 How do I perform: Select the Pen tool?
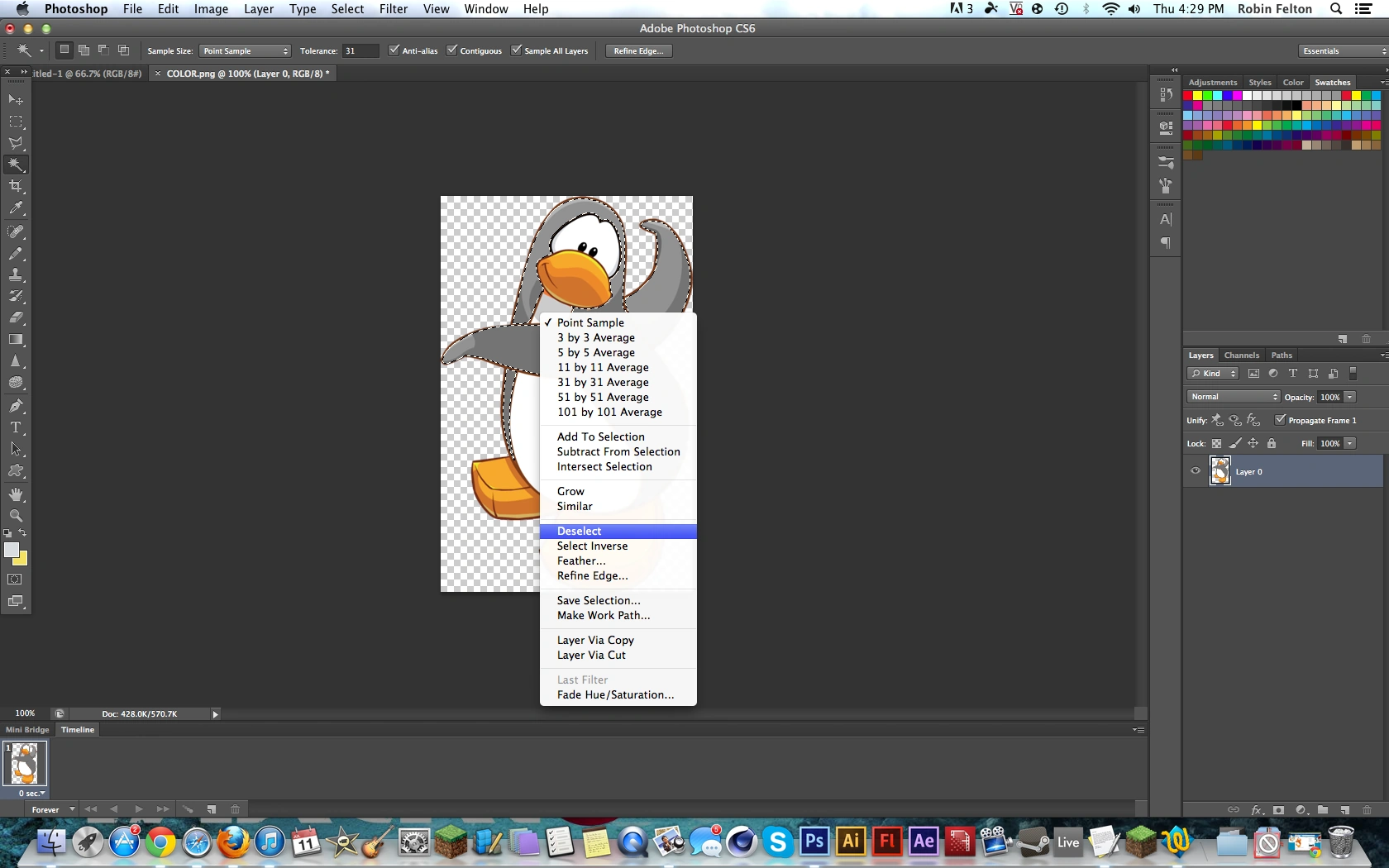point(16,406)
